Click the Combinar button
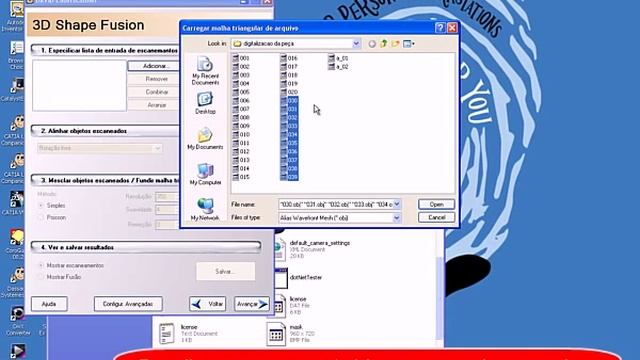The width and height of the screenshot is (640, 360). pos(154,92)
